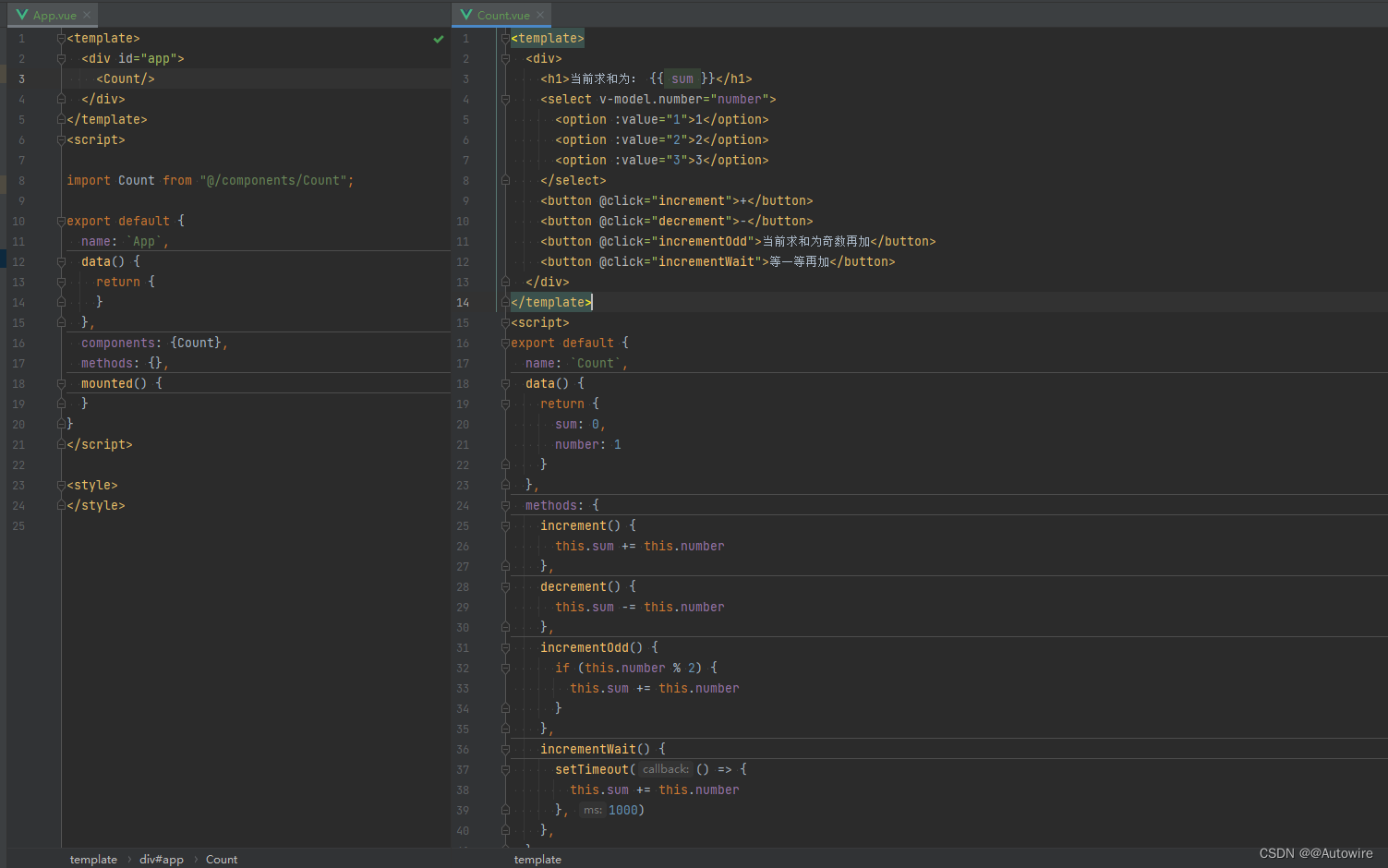Viewport: 1388px width, 868px height.
Task: Click the 1000 timeout value
Action: 623,810
